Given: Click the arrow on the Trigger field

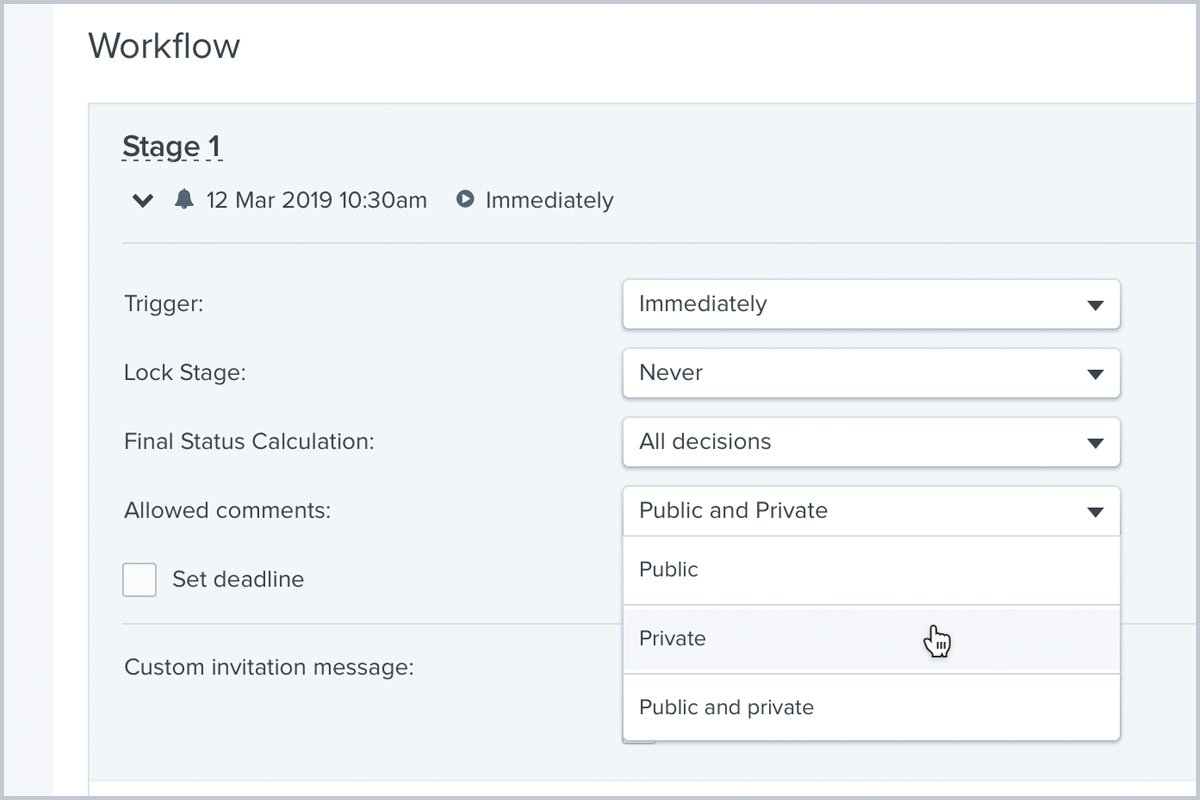Looking at the screenshot, I should (x=1095, y=305).
